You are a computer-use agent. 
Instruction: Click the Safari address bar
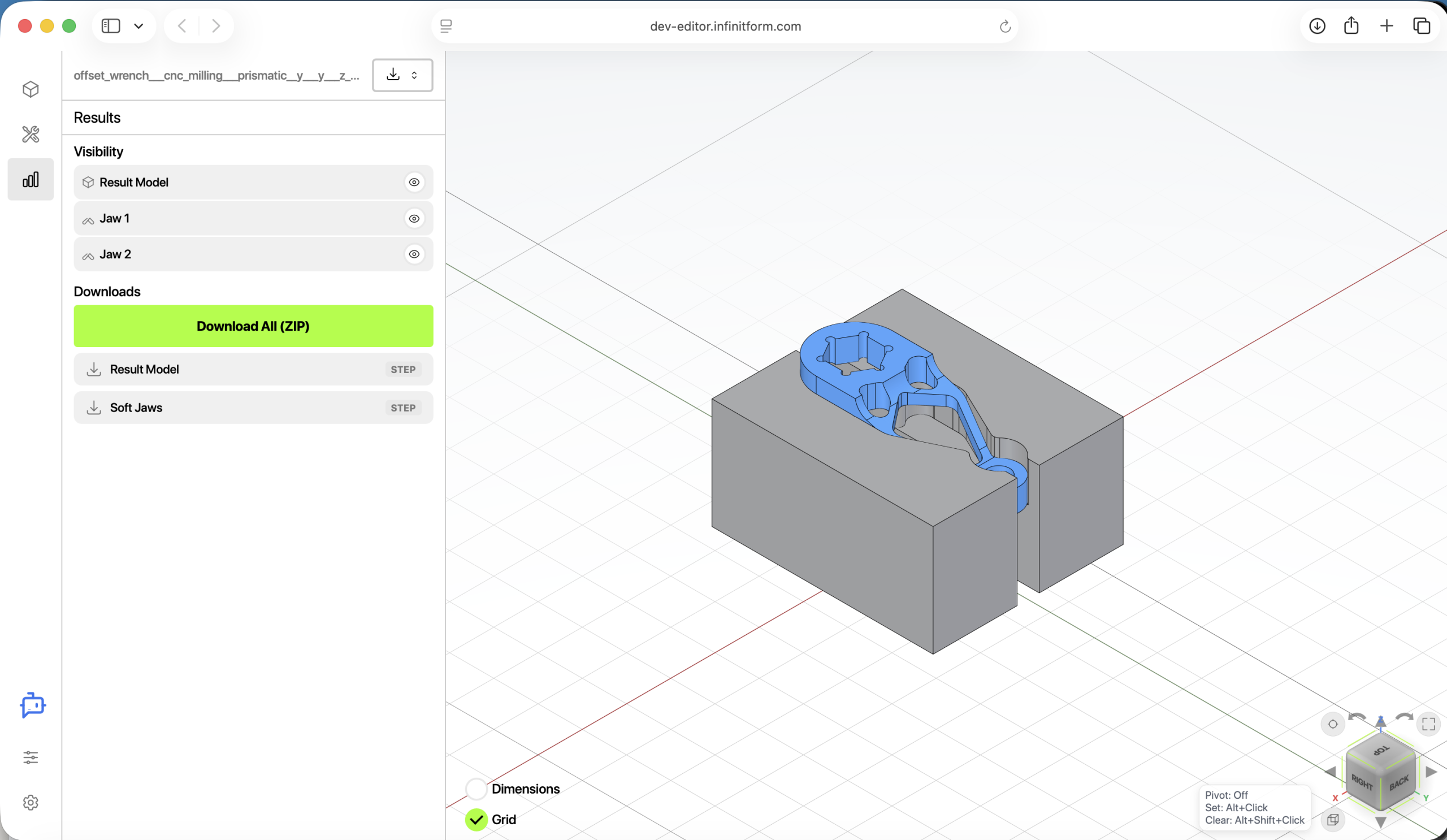725,26
